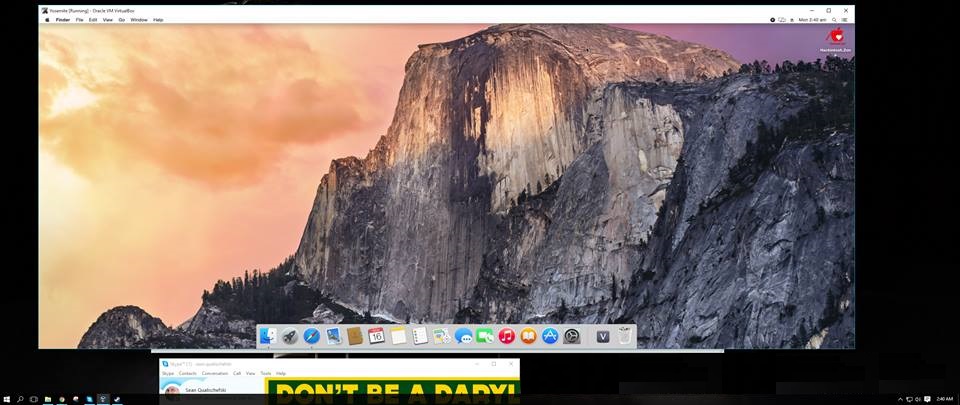Screen dimensions: 960x405
Task: Open the macOS View menu
Action: coord(108,20)
